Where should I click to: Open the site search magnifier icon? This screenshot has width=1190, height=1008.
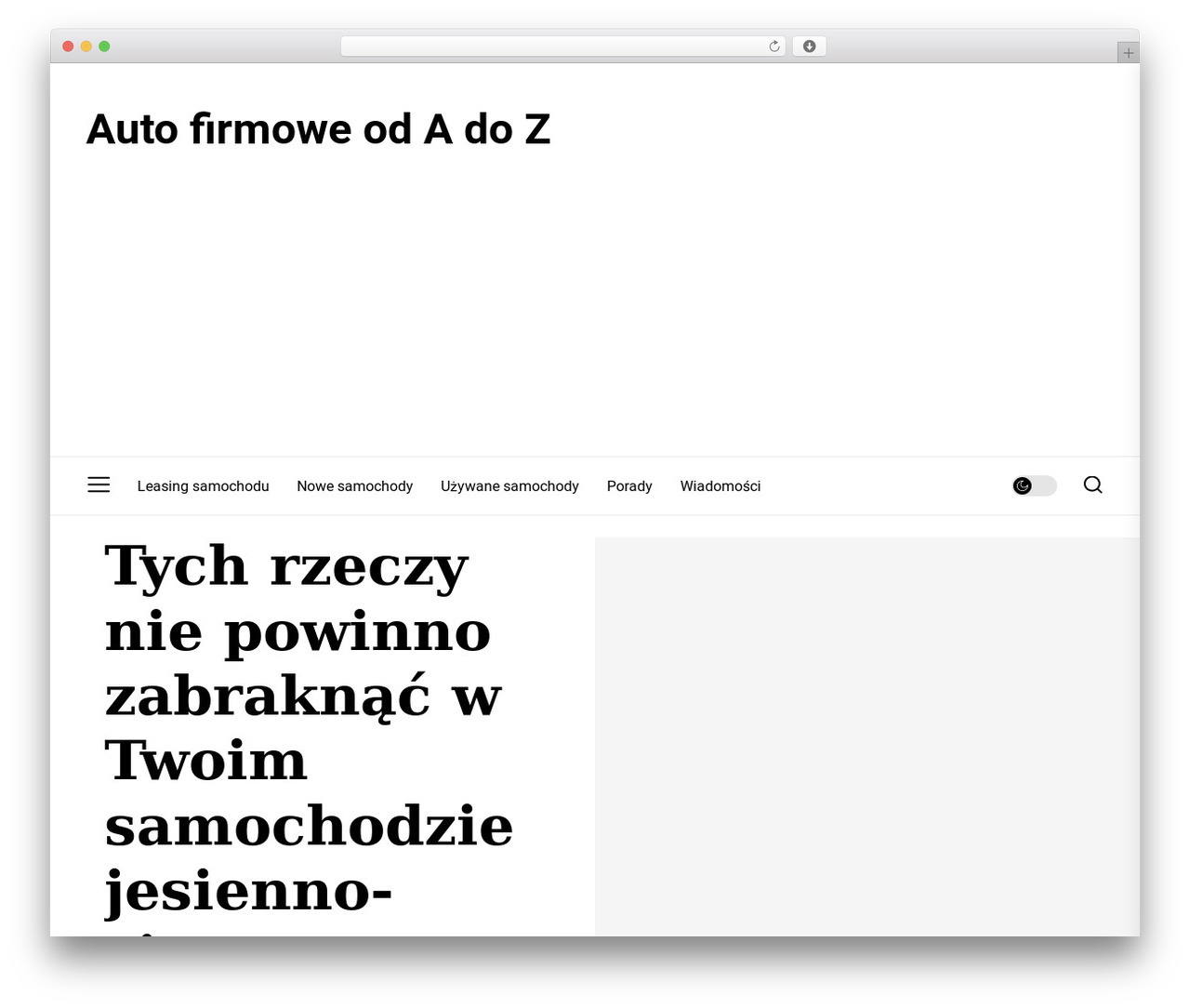tap(1093, 484)
